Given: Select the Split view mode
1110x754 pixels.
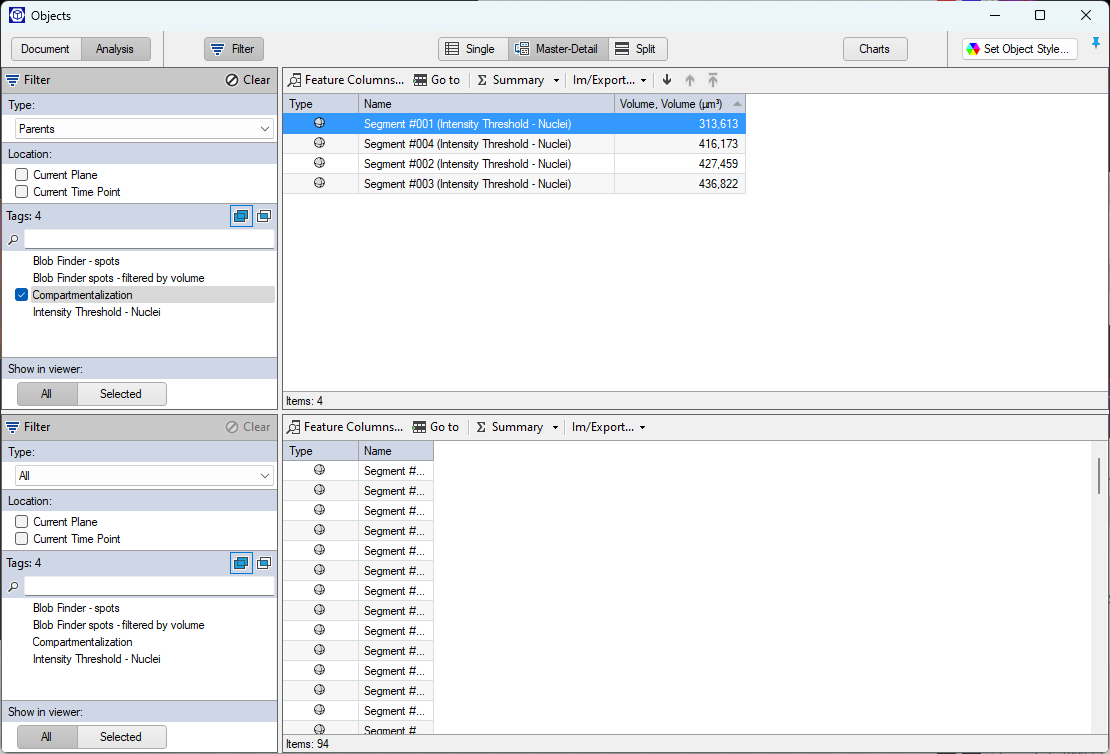Looking at the screenshot, I should pos(637,48).
